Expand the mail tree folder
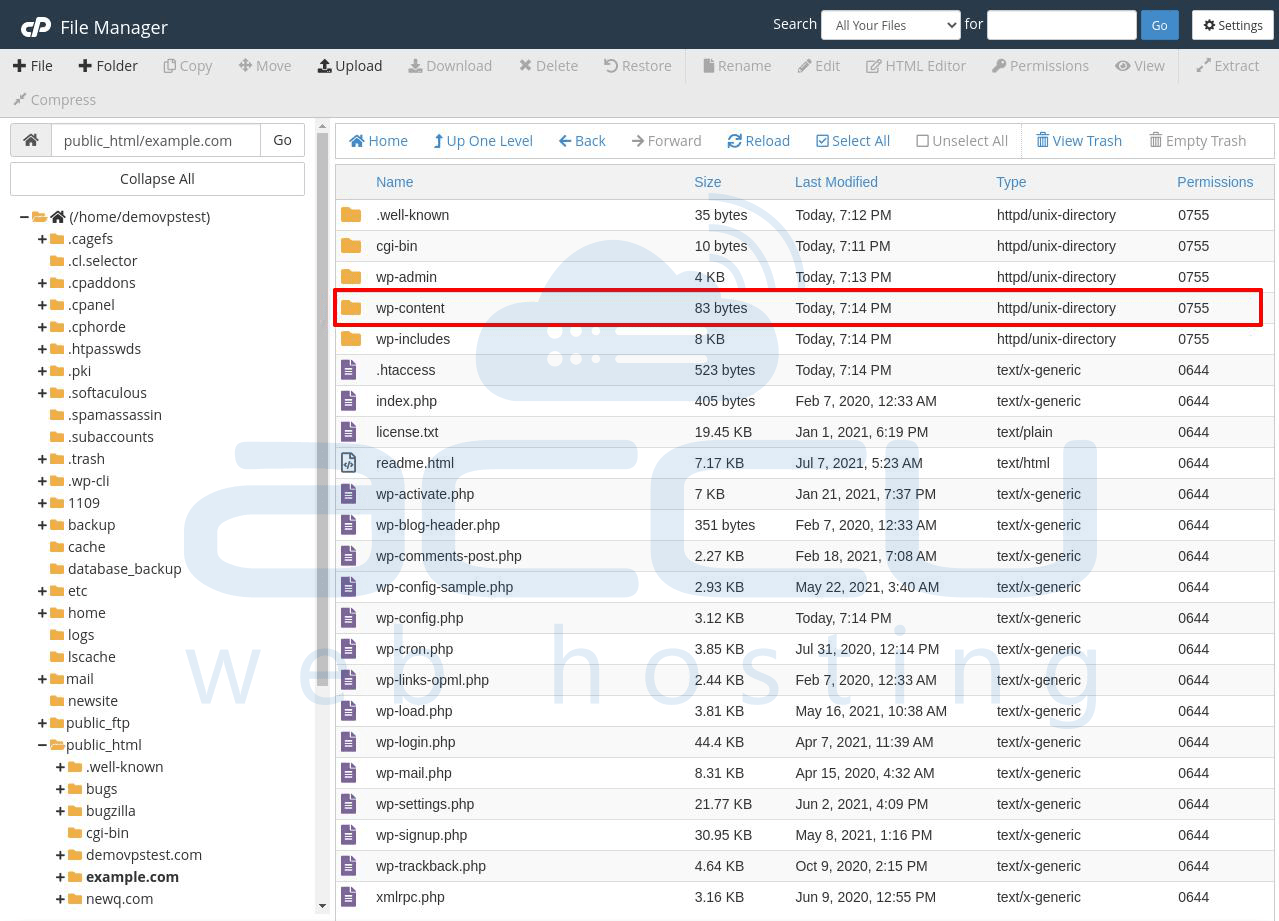1279x921 pixels. pyautogui.click(x=42, y=679)
